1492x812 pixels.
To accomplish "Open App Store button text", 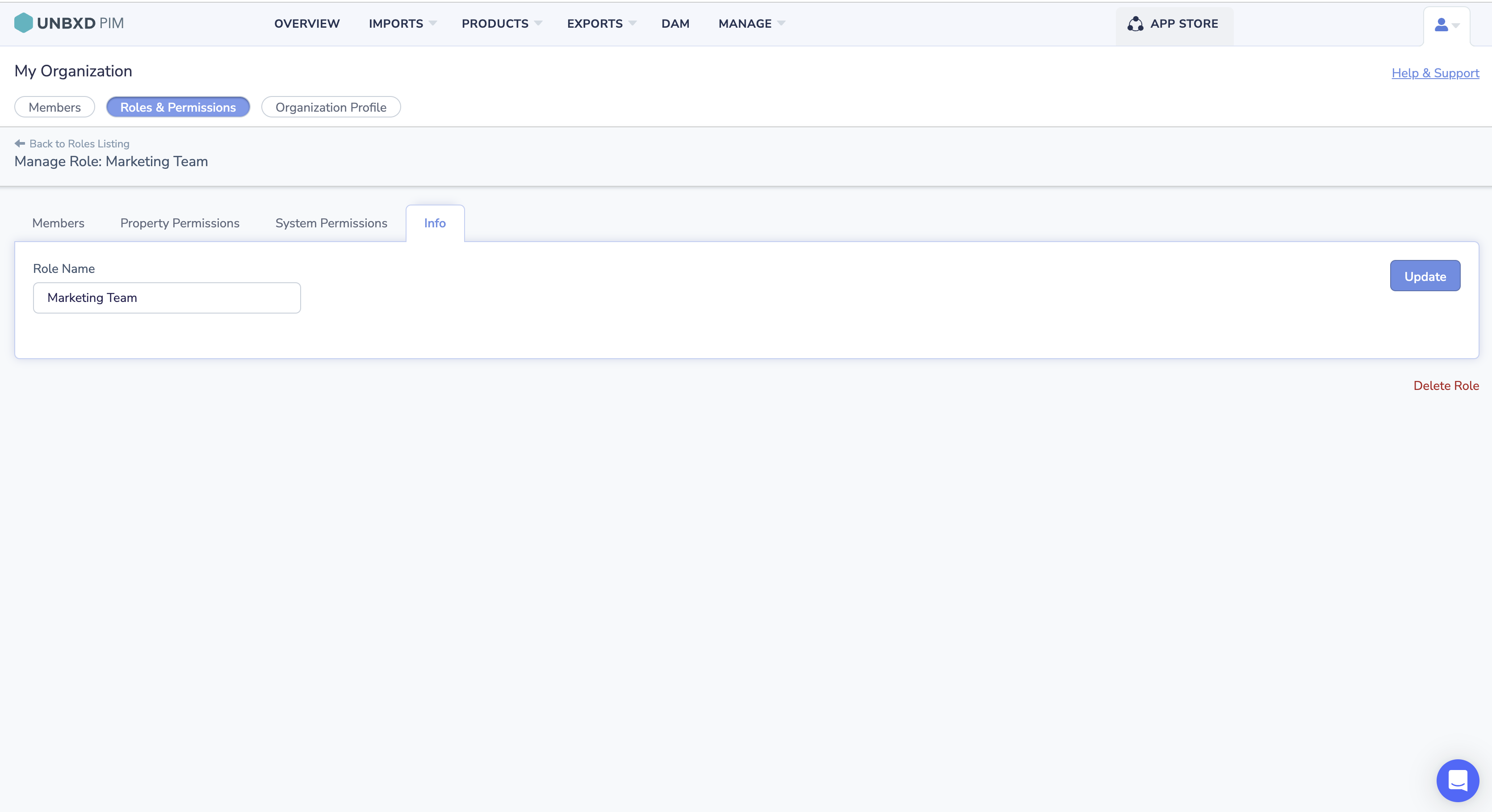I will (1184, 24).
